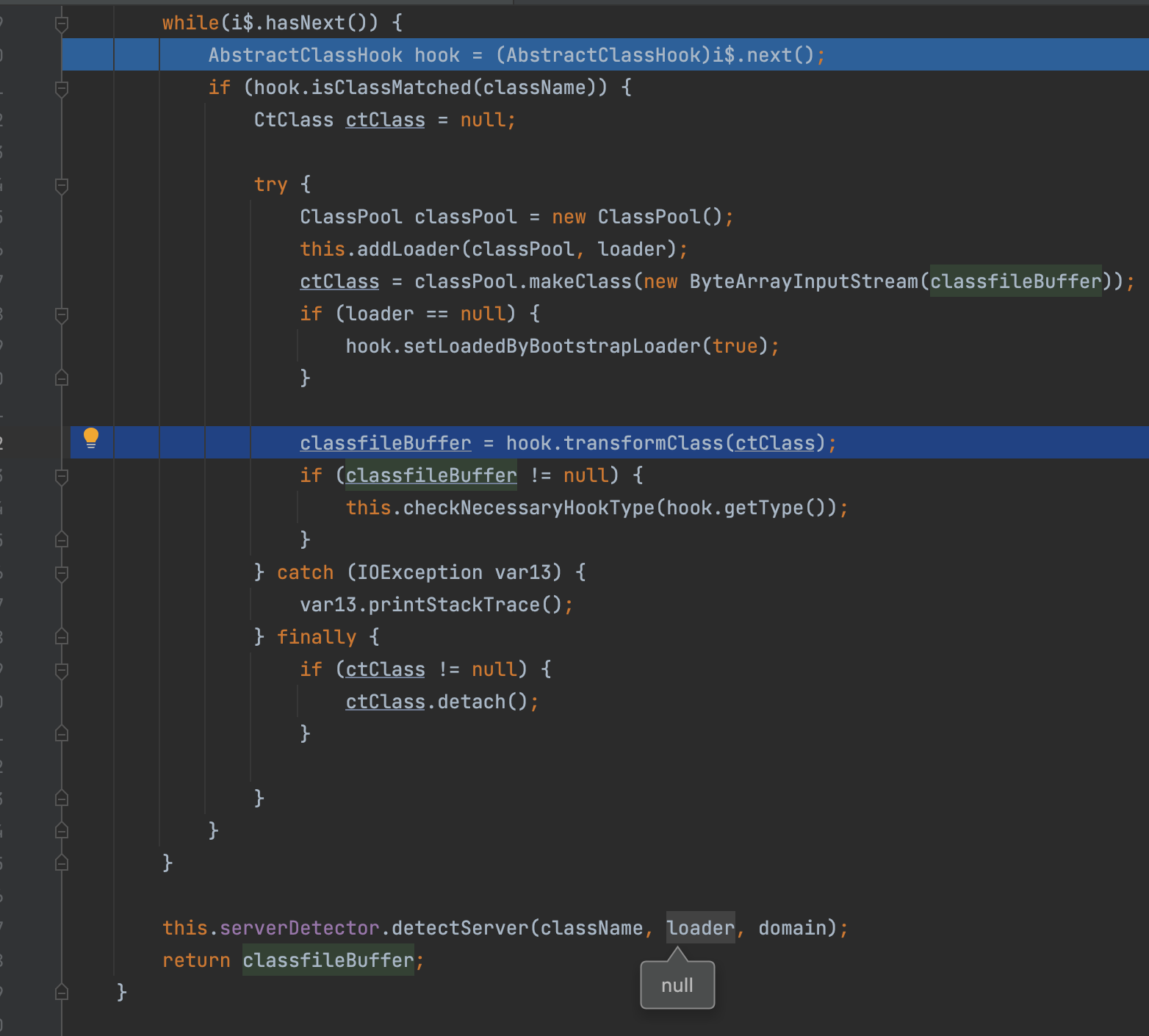Collapse the catch IOException block fold
The width and height of the screenshot is (1149, 1036).
(62, 572)
